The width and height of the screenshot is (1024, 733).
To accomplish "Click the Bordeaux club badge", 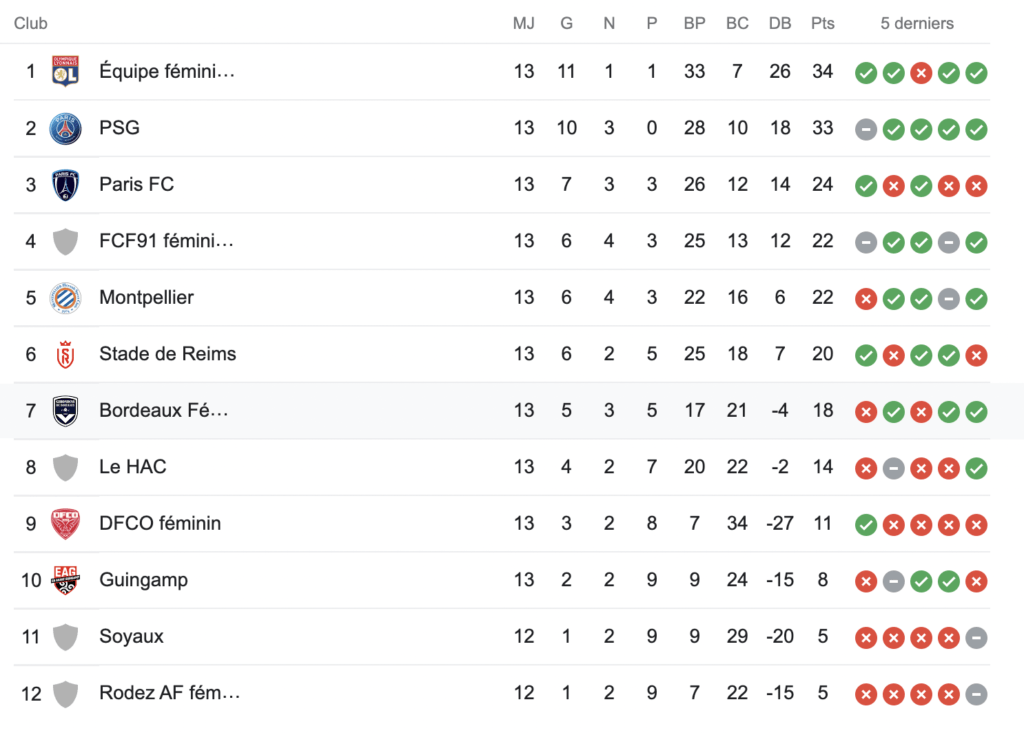I will pos(65,411).
